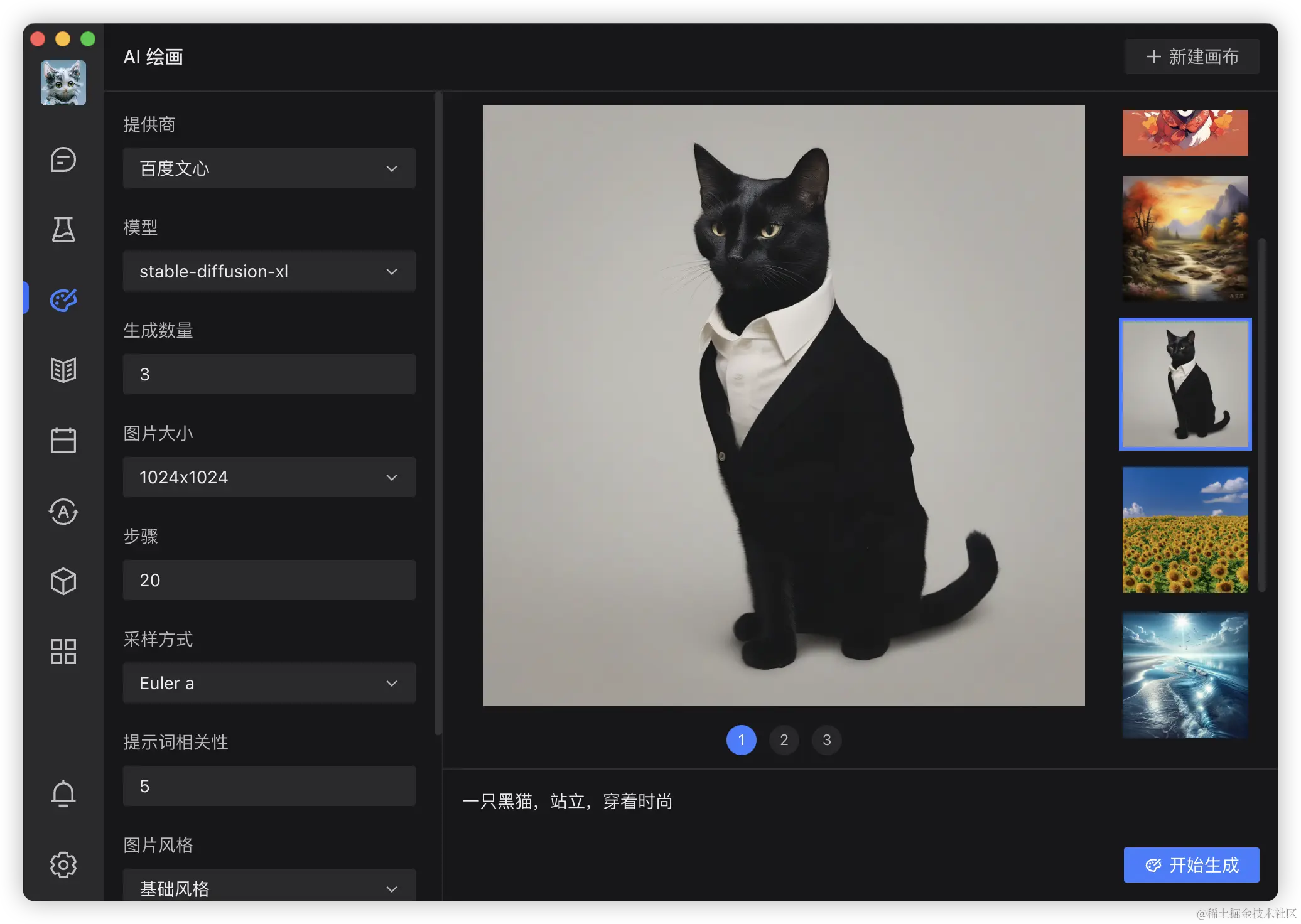Select the experiment flask icon in sidebar

pos(63,230)
